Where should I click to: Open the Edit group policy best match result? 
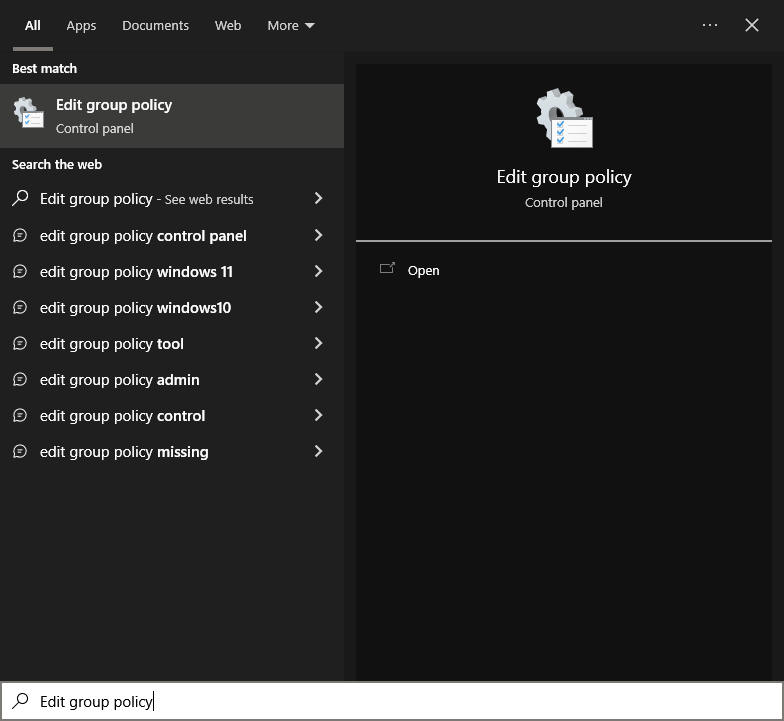[x=172, y=116]
